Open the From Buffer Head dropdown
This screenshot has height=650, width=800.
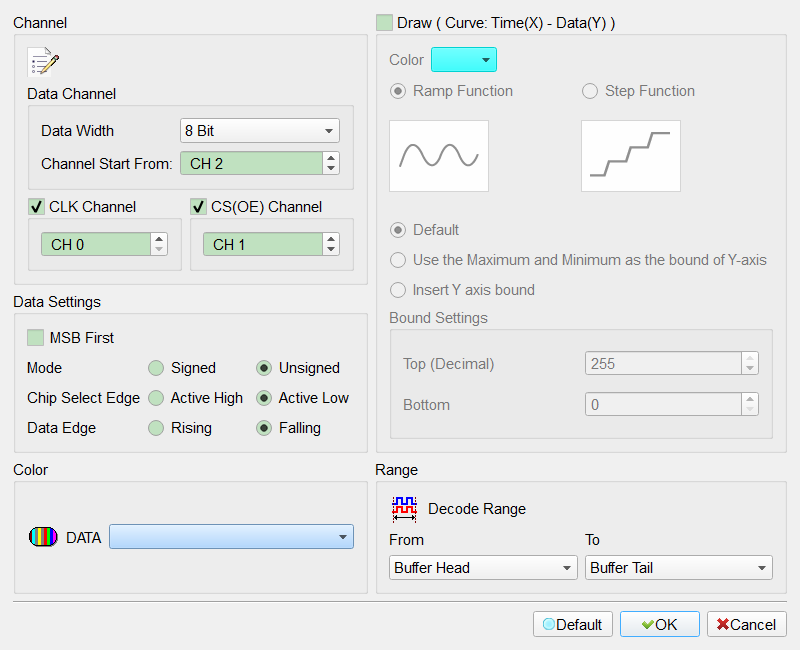[483, 568]
